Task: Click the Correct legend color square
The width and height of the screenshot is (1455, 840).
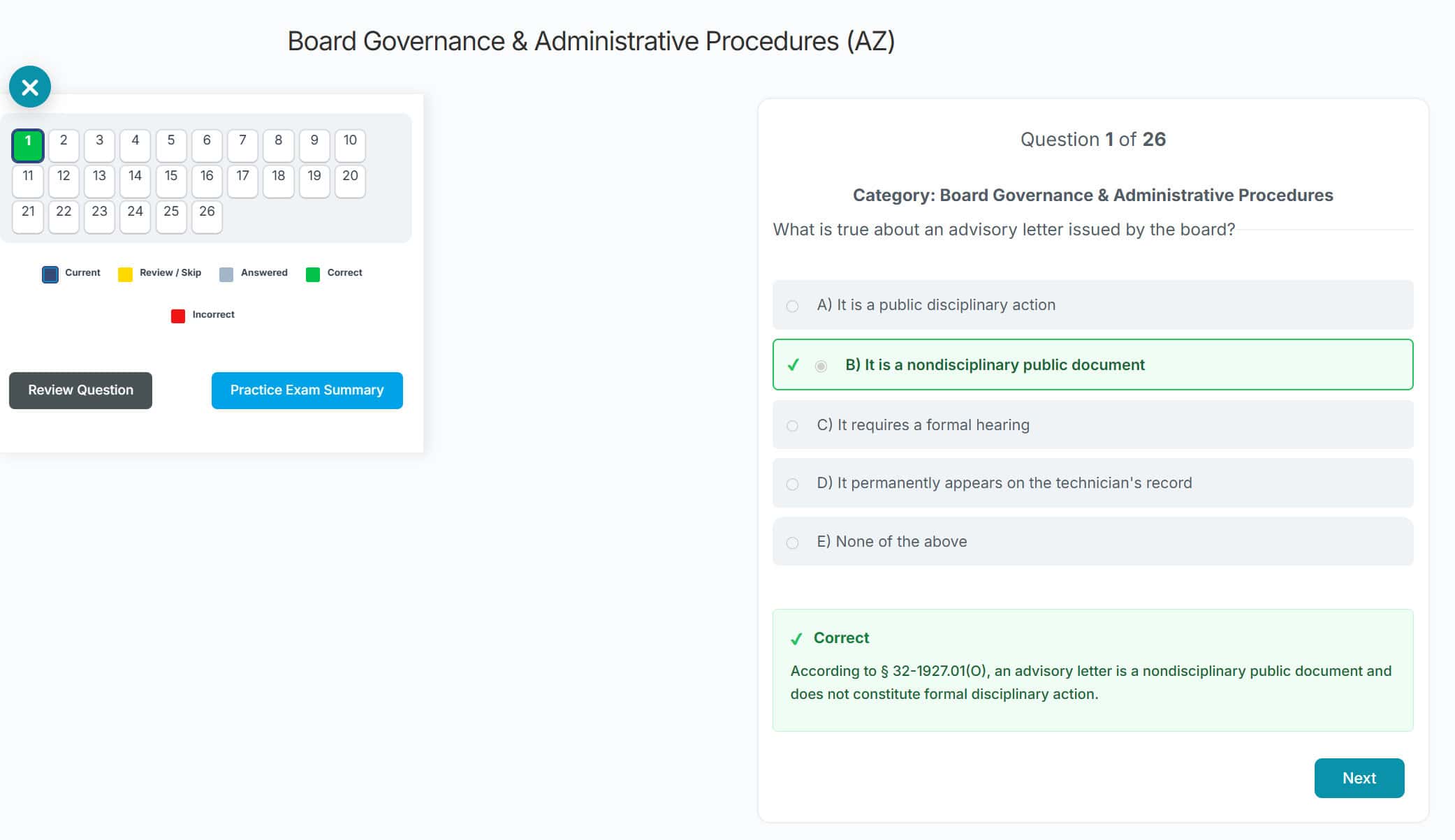Action: 314,273
